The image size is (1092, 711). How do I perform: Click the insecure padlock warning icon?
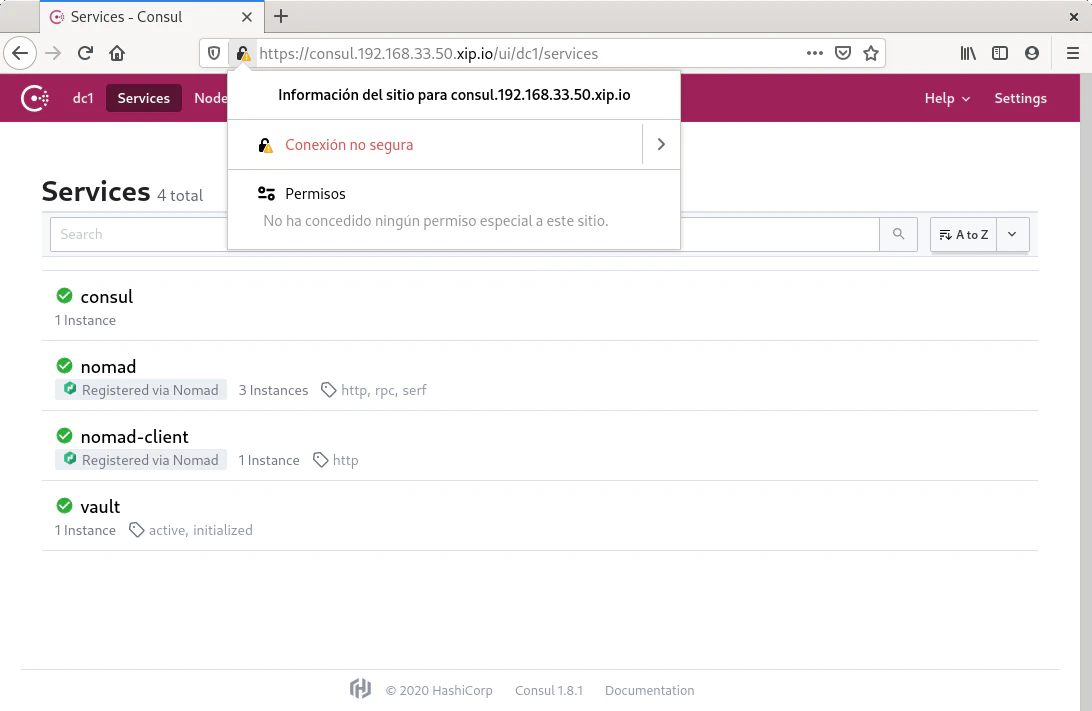coord(242,54)
